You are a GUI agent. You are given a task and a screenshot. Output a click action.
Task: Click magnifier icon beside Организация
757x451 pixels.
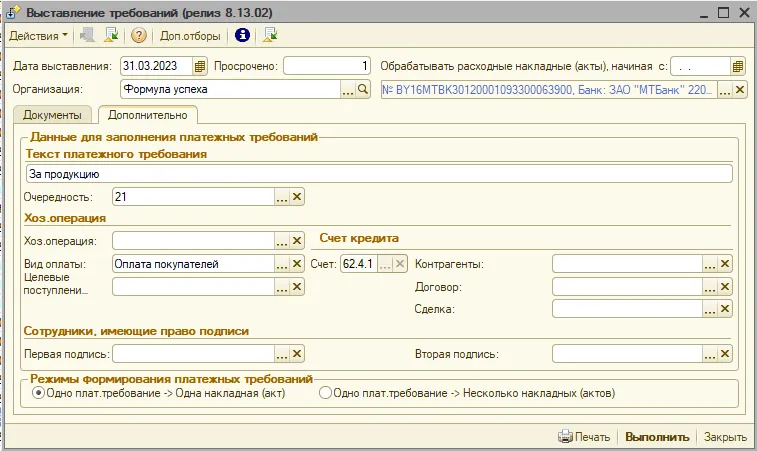coord(363,89)
